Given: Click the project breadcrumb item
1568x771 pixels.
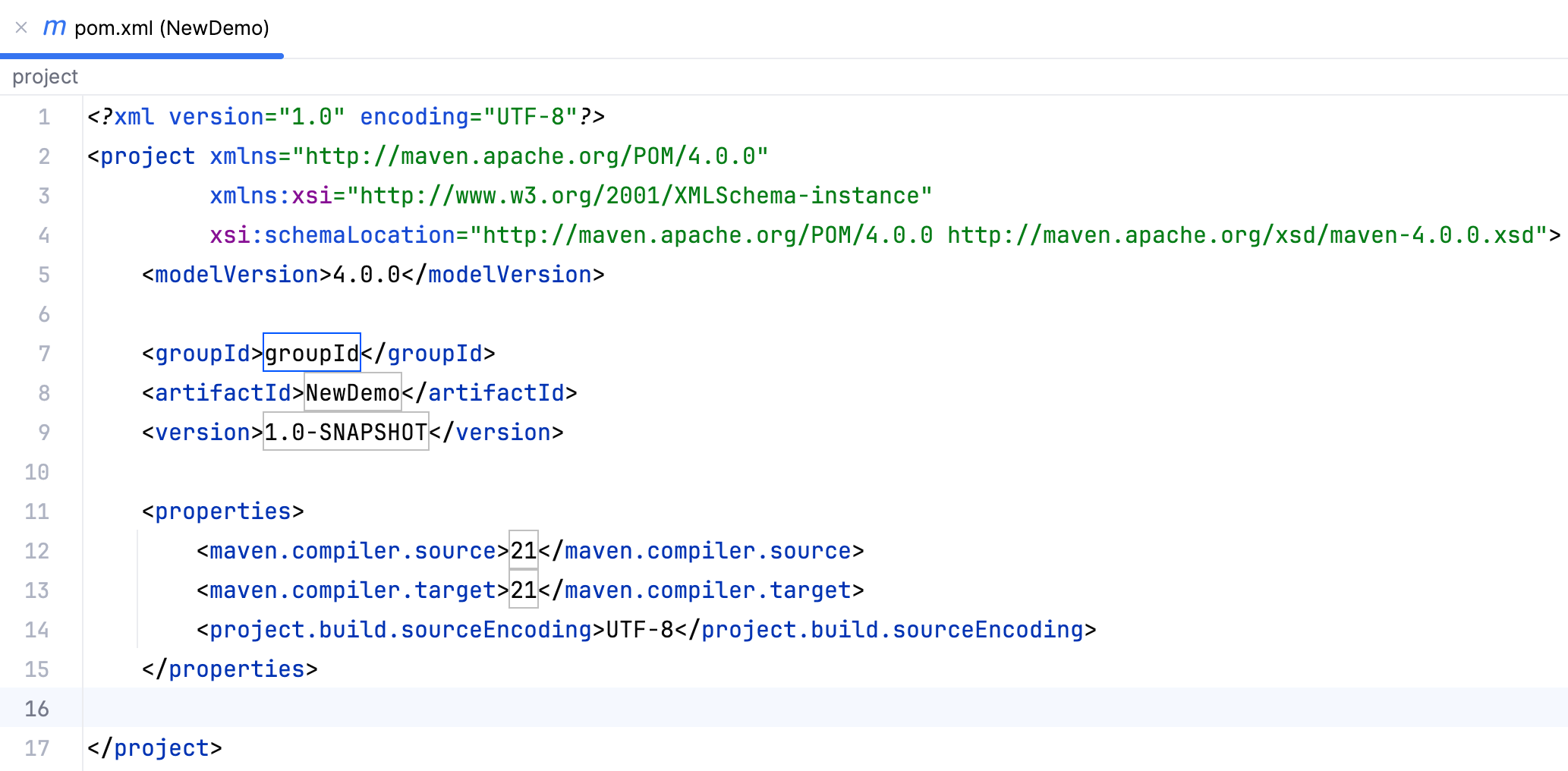Looking at the screenshot, I should [x=45, y=77].
